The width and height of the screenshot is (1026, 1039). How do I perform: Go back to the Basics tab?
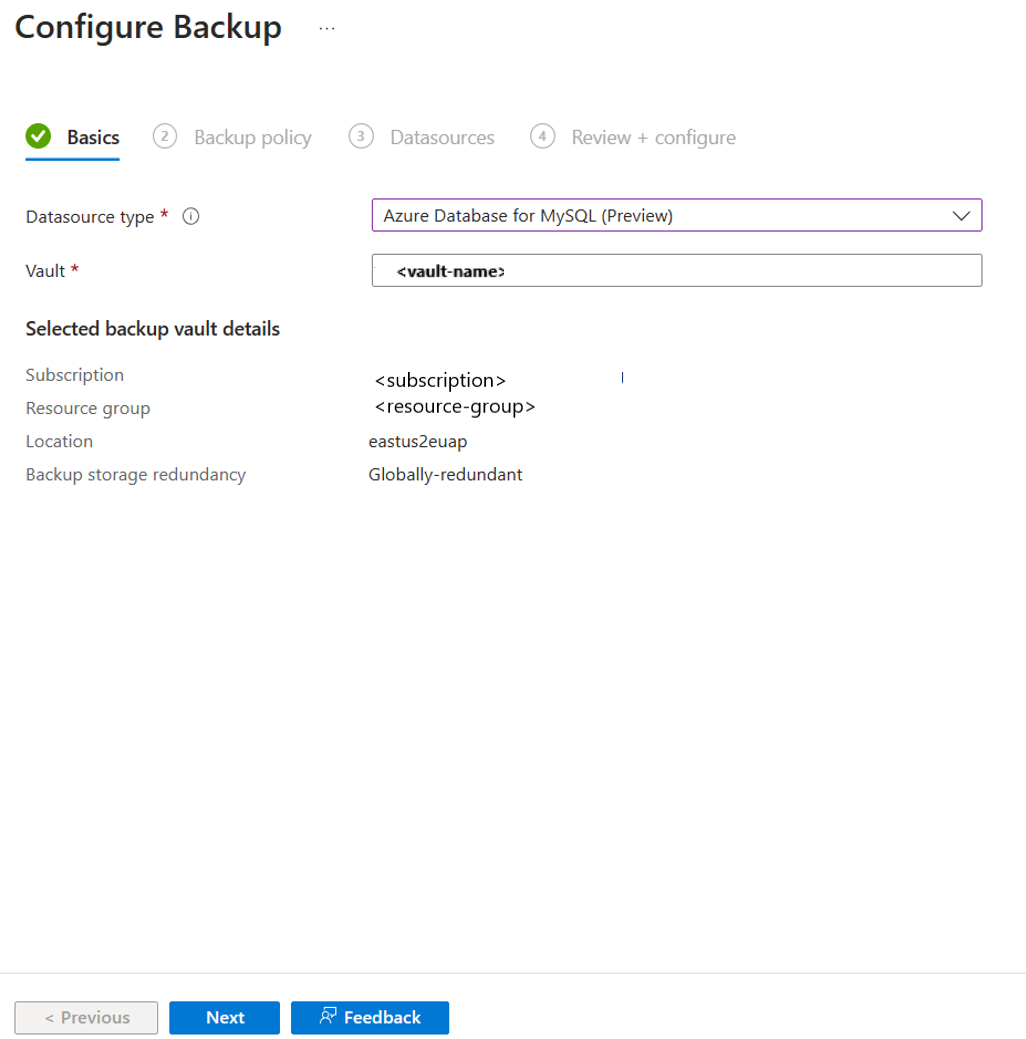coord(92,137)
